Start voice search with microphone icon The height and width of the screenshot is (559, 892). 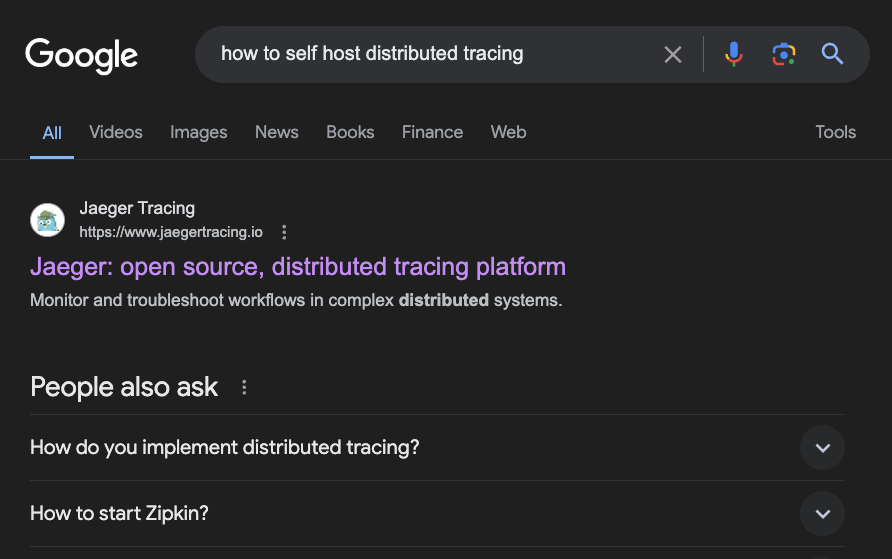coord(734,54)
